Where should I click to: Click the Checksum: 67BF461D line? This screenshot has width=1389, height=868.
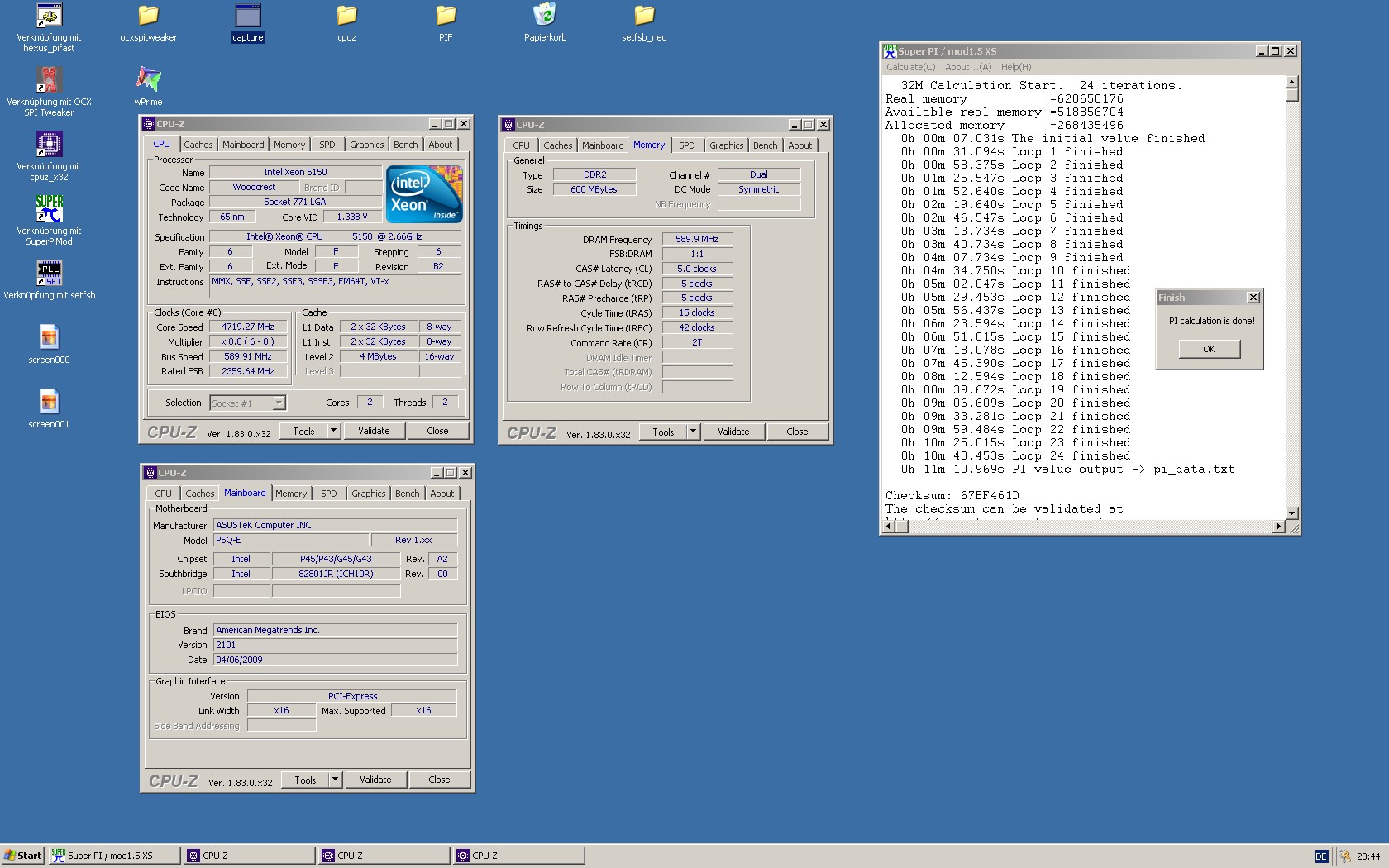(x=952, y=495)
